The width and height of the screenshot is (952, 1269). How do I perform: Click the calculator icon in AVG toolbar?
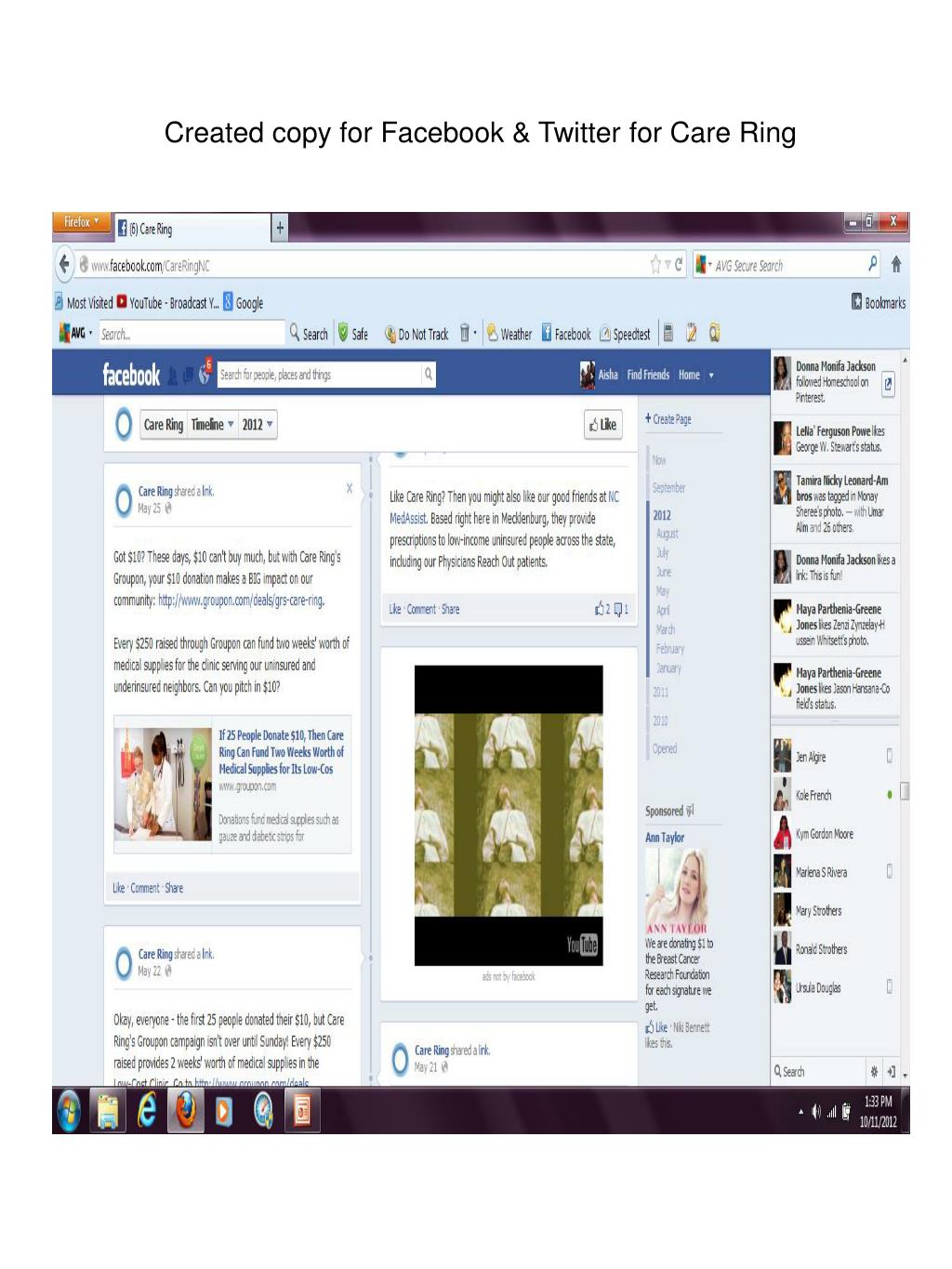click(668, 333)
